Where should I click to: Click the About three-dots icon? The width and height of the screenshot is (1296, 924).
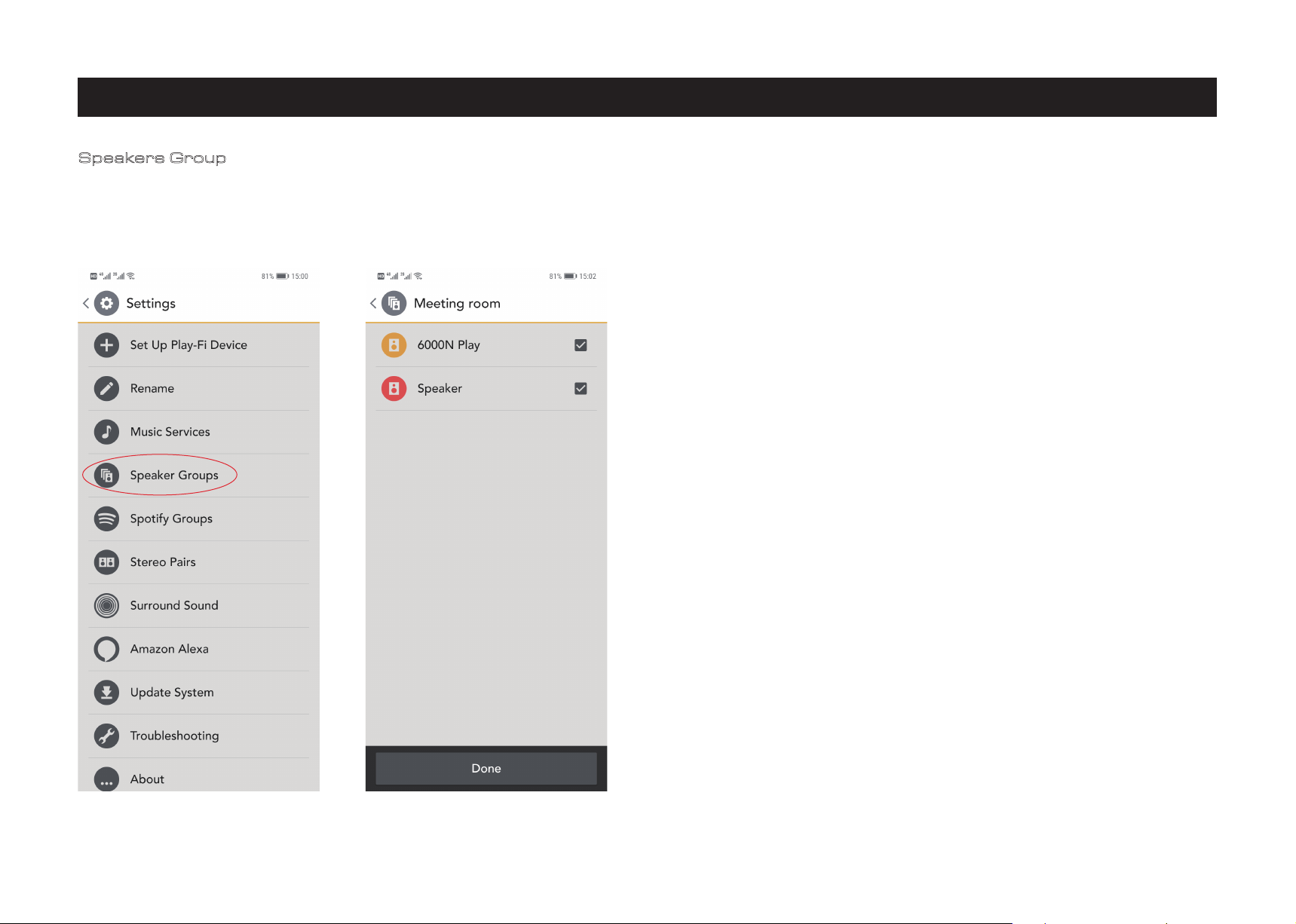pos(106,779)
